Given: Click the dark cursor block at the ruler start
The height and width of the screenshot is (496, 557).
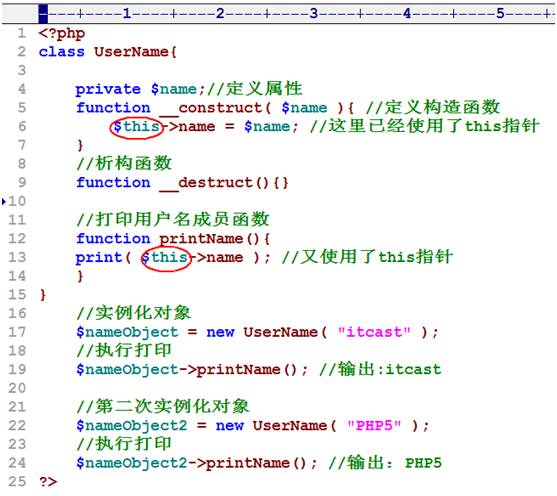Looking at the screenshot, I should 43,14.
